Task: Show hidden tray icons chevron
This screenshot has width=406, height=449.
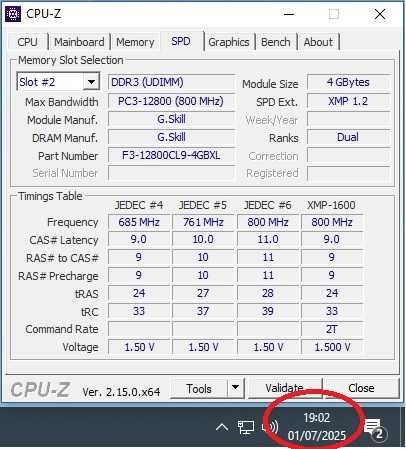Action: coord(222,427)
